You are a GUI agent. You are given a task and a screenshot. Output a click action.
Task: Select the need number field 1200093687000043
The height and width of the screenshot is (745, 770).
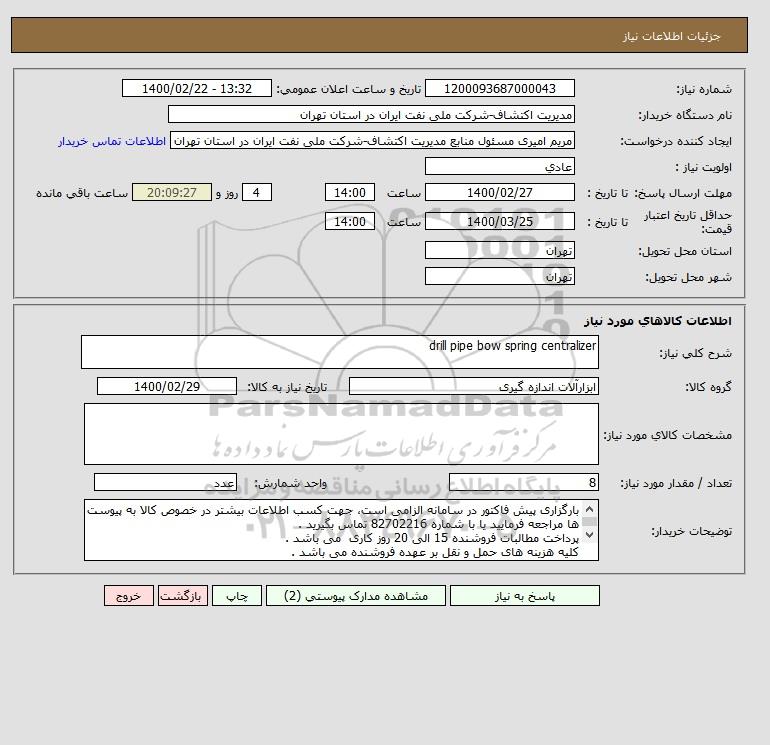(499, 88)
